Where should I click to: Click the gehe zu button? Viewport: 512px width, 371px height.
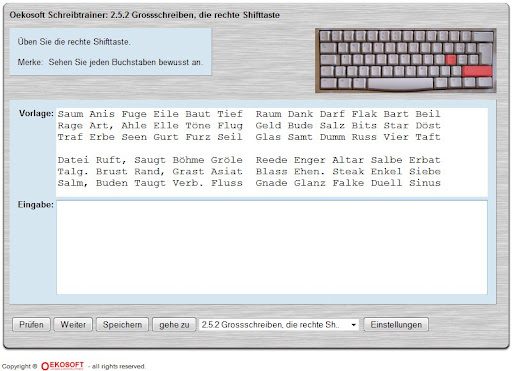(174, 324)
